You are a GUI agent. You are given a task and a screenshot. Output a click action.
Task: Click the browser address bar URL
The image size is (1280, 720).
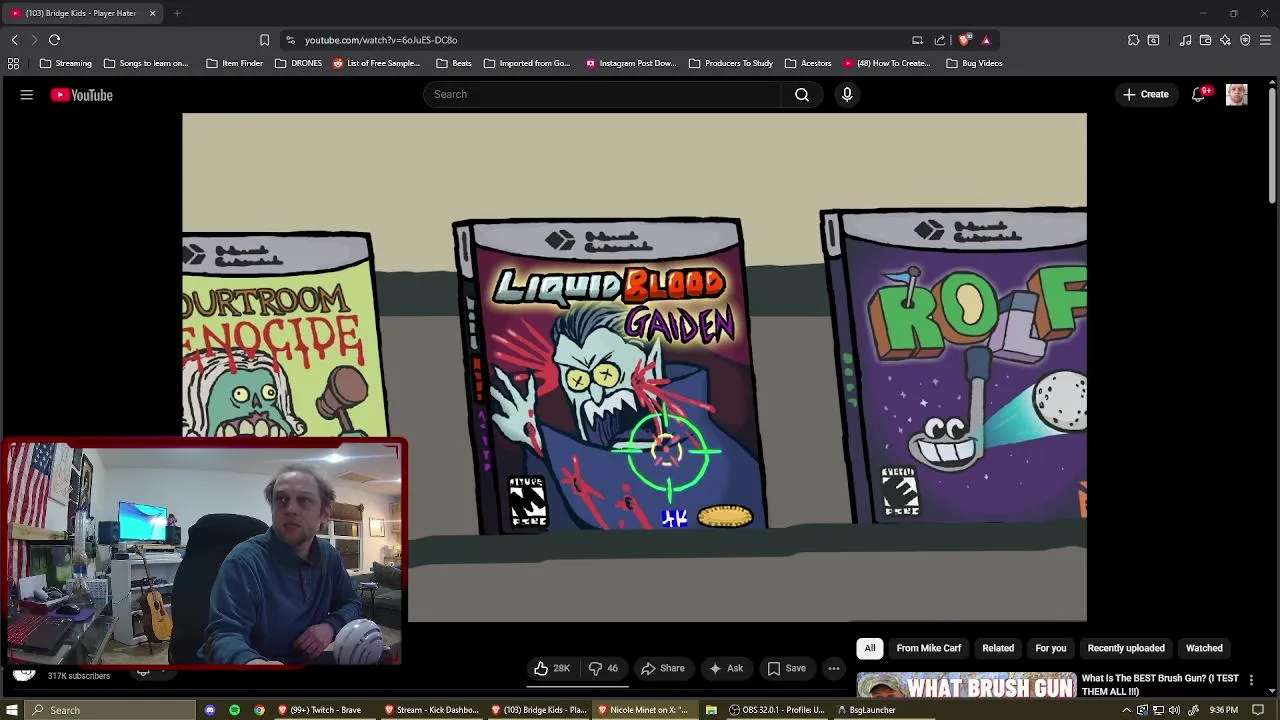[381, 40]
